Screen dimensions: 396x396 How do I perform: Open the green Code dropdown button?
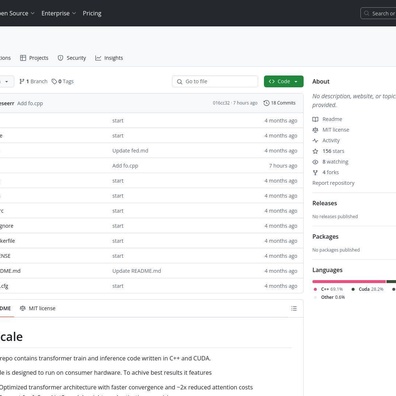point(284,81)
